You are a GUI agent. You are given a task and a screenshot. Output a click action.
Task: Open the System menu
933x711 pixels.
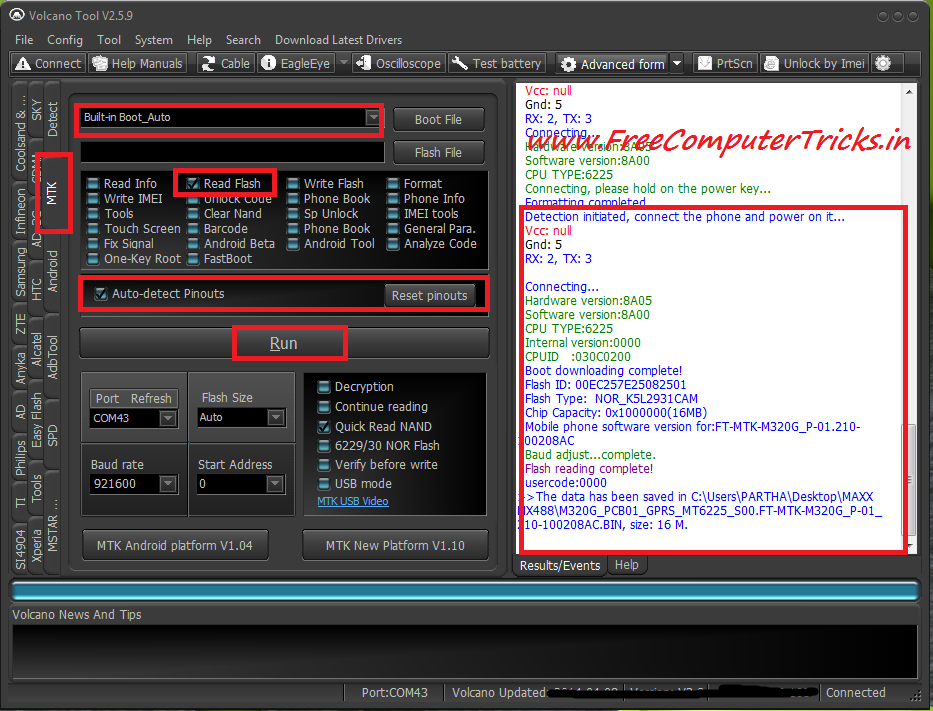coord(154,40)
